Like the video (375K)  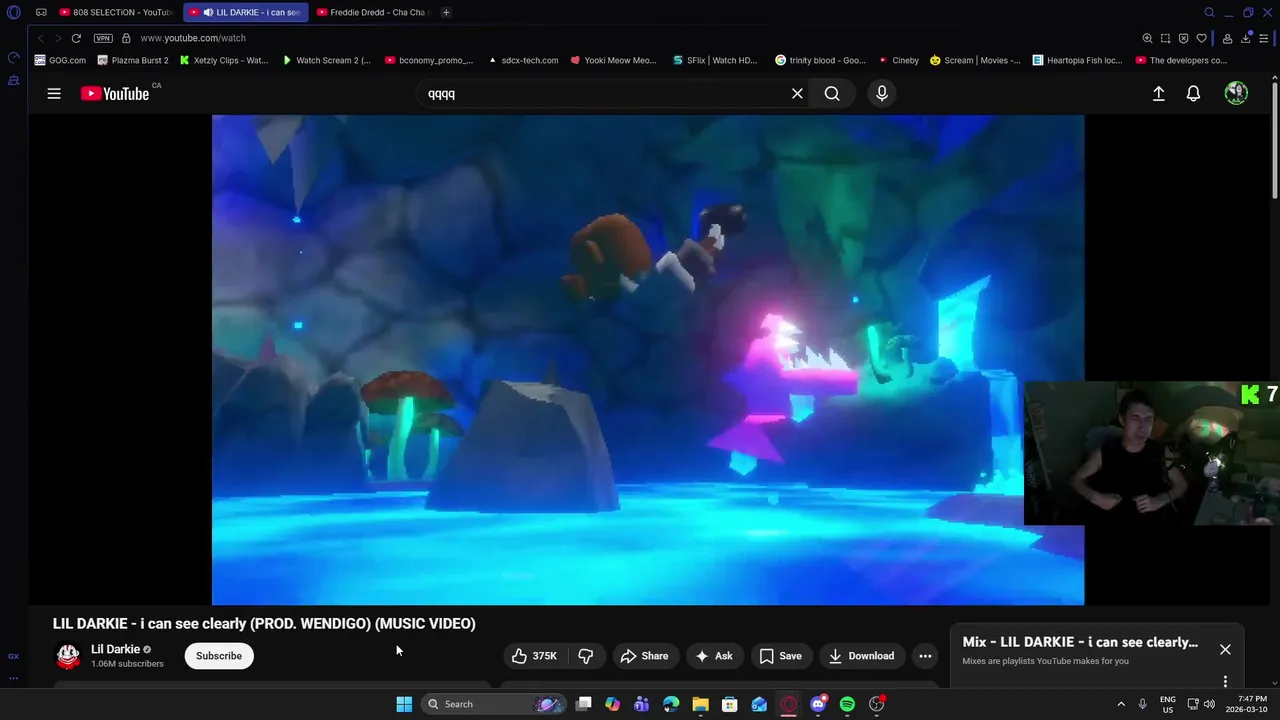(x=534, y=656)
